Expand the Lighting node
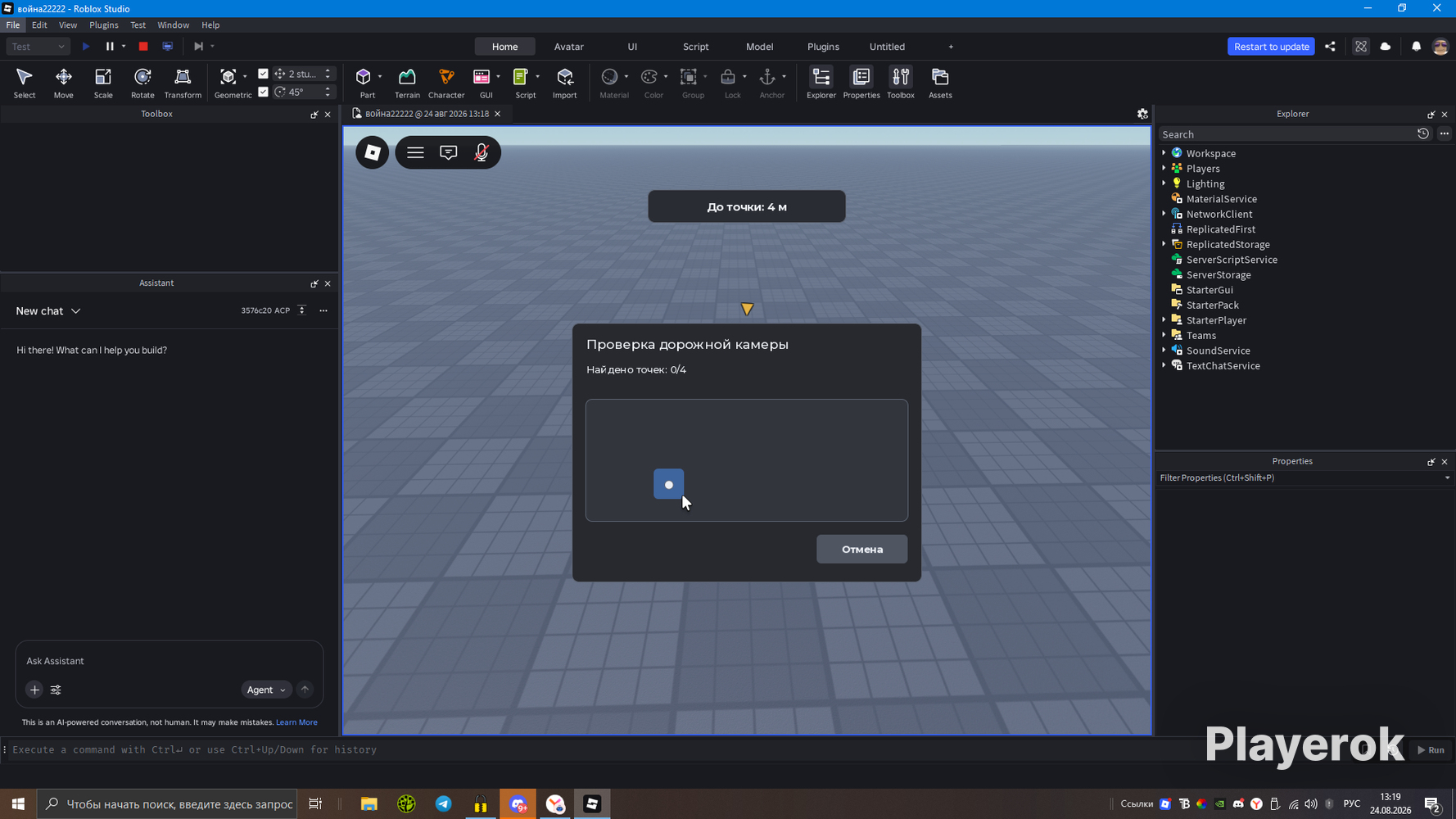The width and height of the screenshot is (1456, 819). pyautogui.click(x=1164, y=183)
